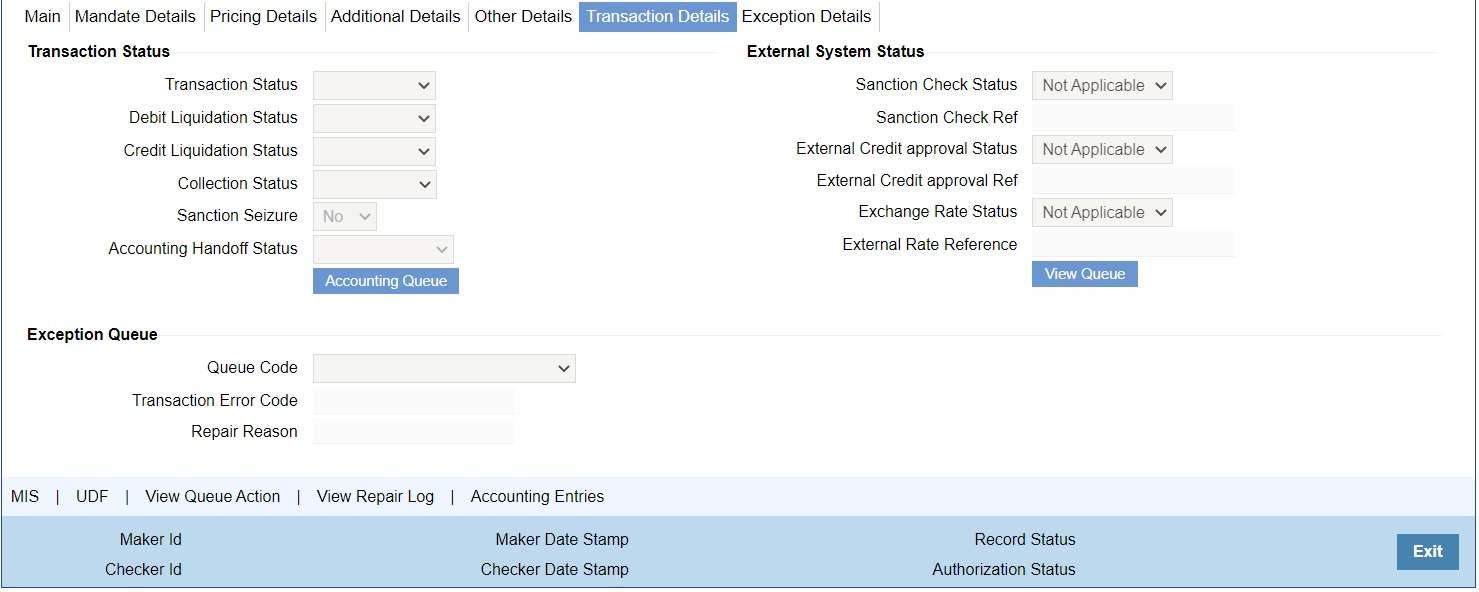Screen dimensions: 1479x592
Task: Open Exchange Rate Status dropdown
Action: click(x=1102, y=212)
